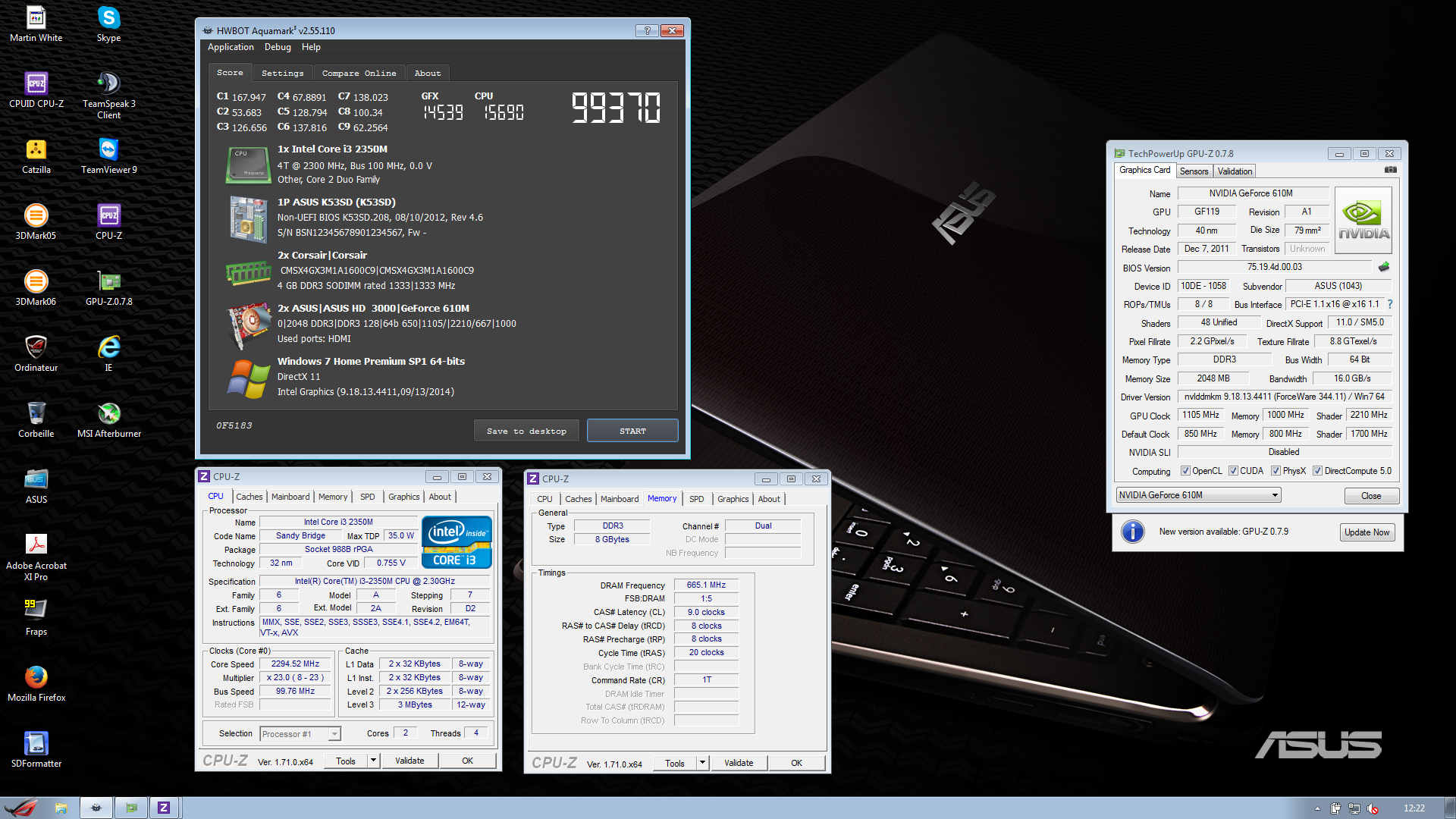Viewport: 1456px width, 819px height.
Task: Click the GPU-Z screenshot camera icon
Action: click(1390, 170)
